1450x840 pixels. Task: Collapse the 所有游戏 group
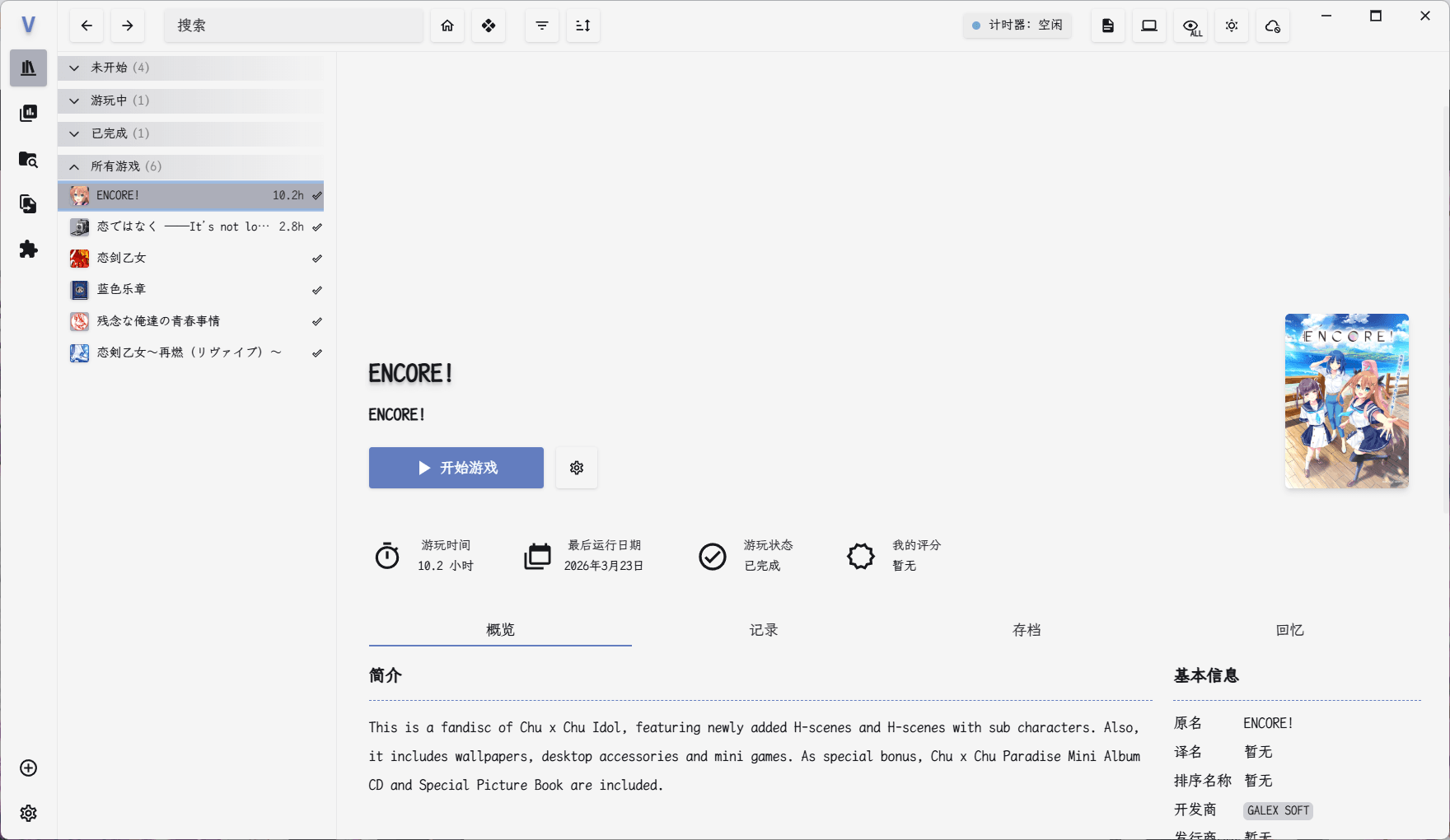[75, 166]
